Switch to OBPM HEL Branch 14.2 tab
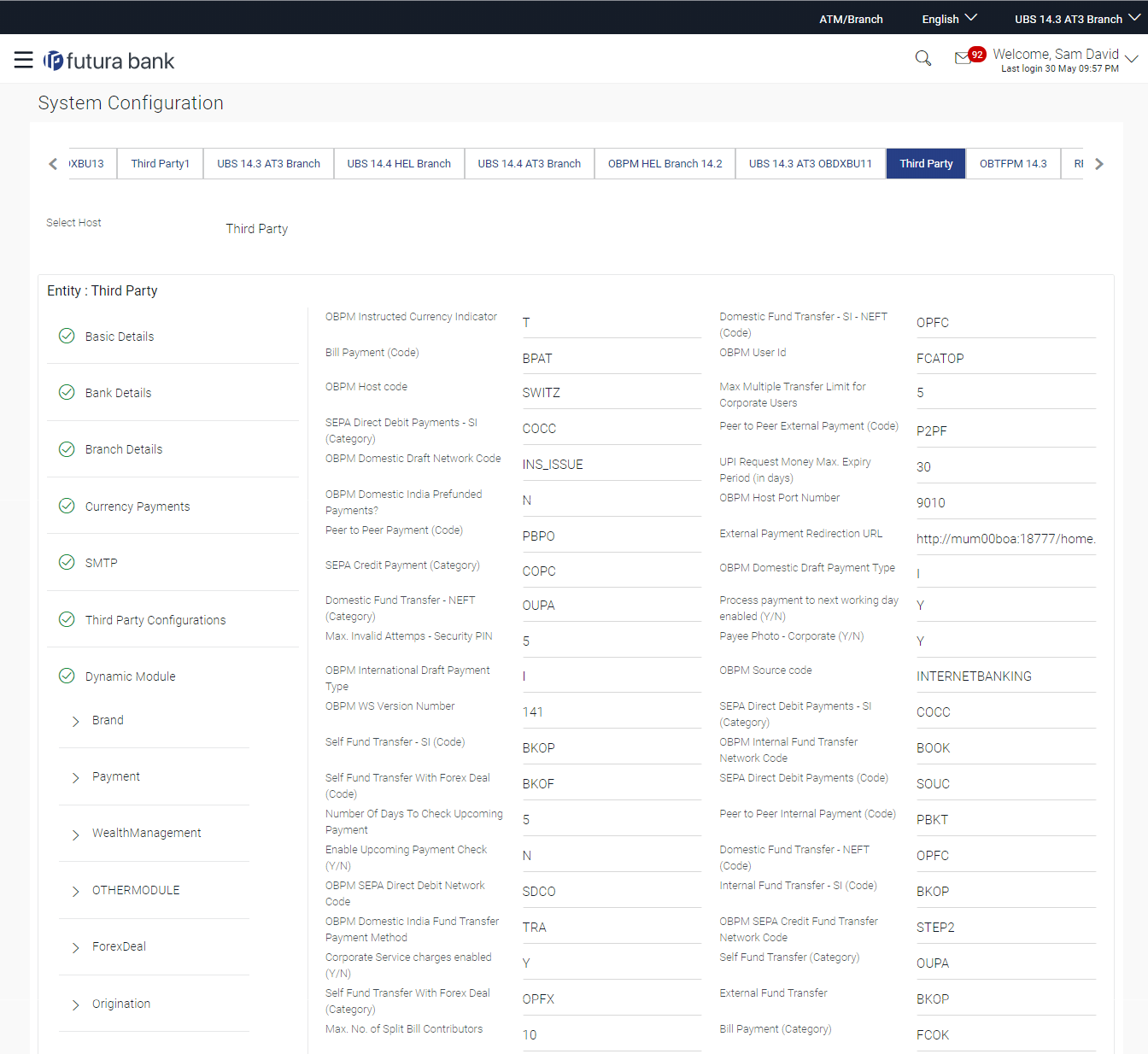1148x1054 pixels. (665, 163)
